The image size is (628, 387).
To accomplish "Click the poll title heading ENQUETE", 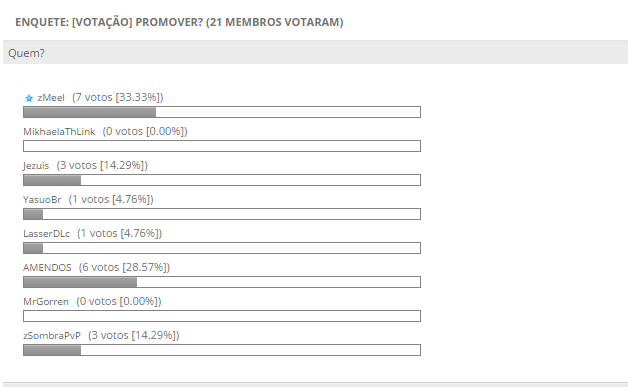I will pos(179,22).
